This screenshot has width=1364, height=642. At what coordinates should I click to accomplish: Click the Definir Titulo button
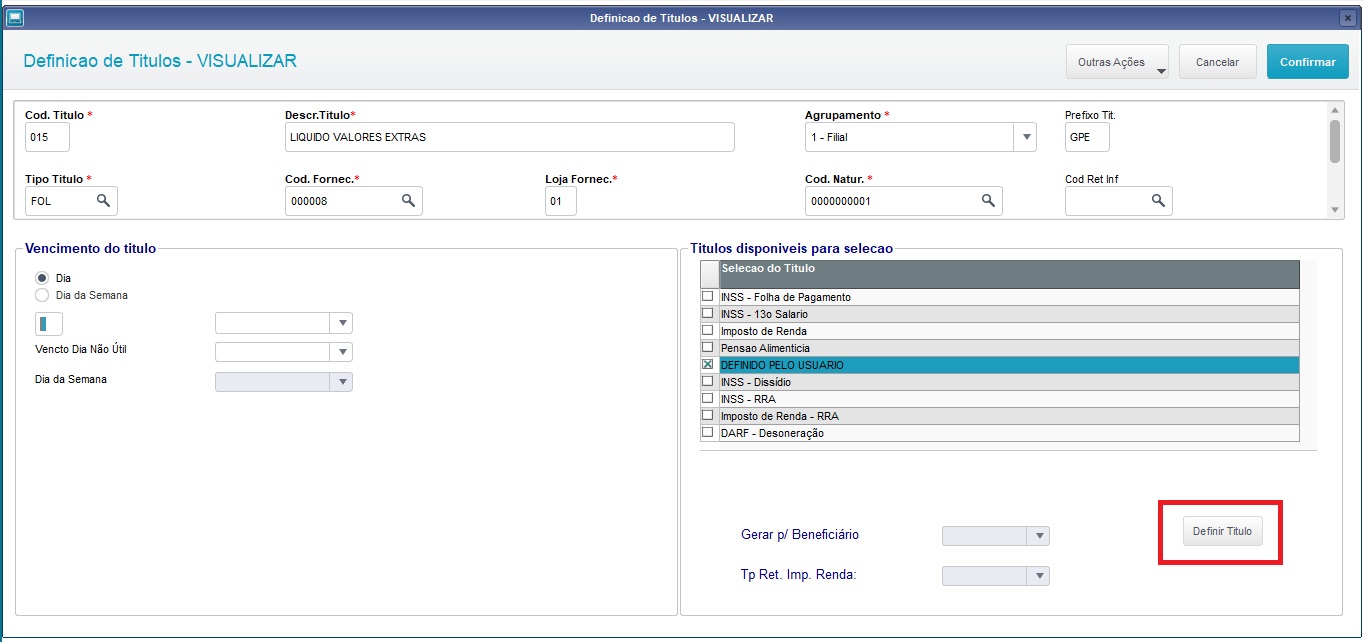(1222, 532)
